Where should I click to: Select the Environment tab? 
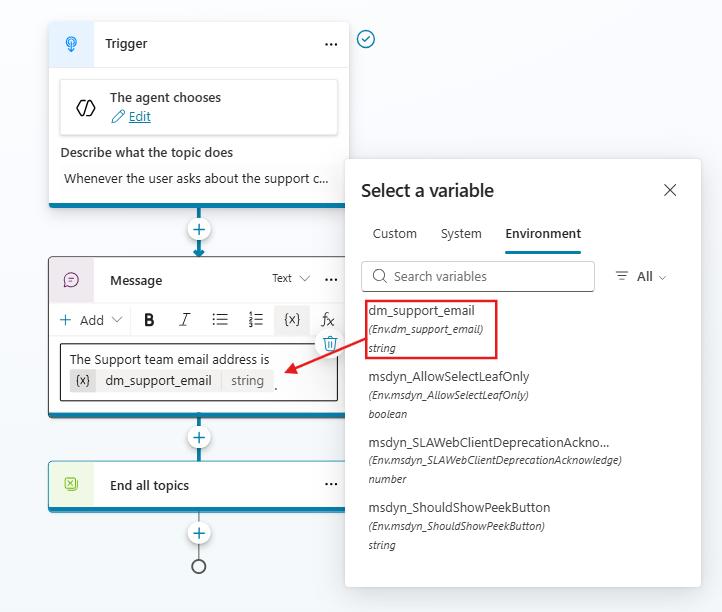coord(543,234)
